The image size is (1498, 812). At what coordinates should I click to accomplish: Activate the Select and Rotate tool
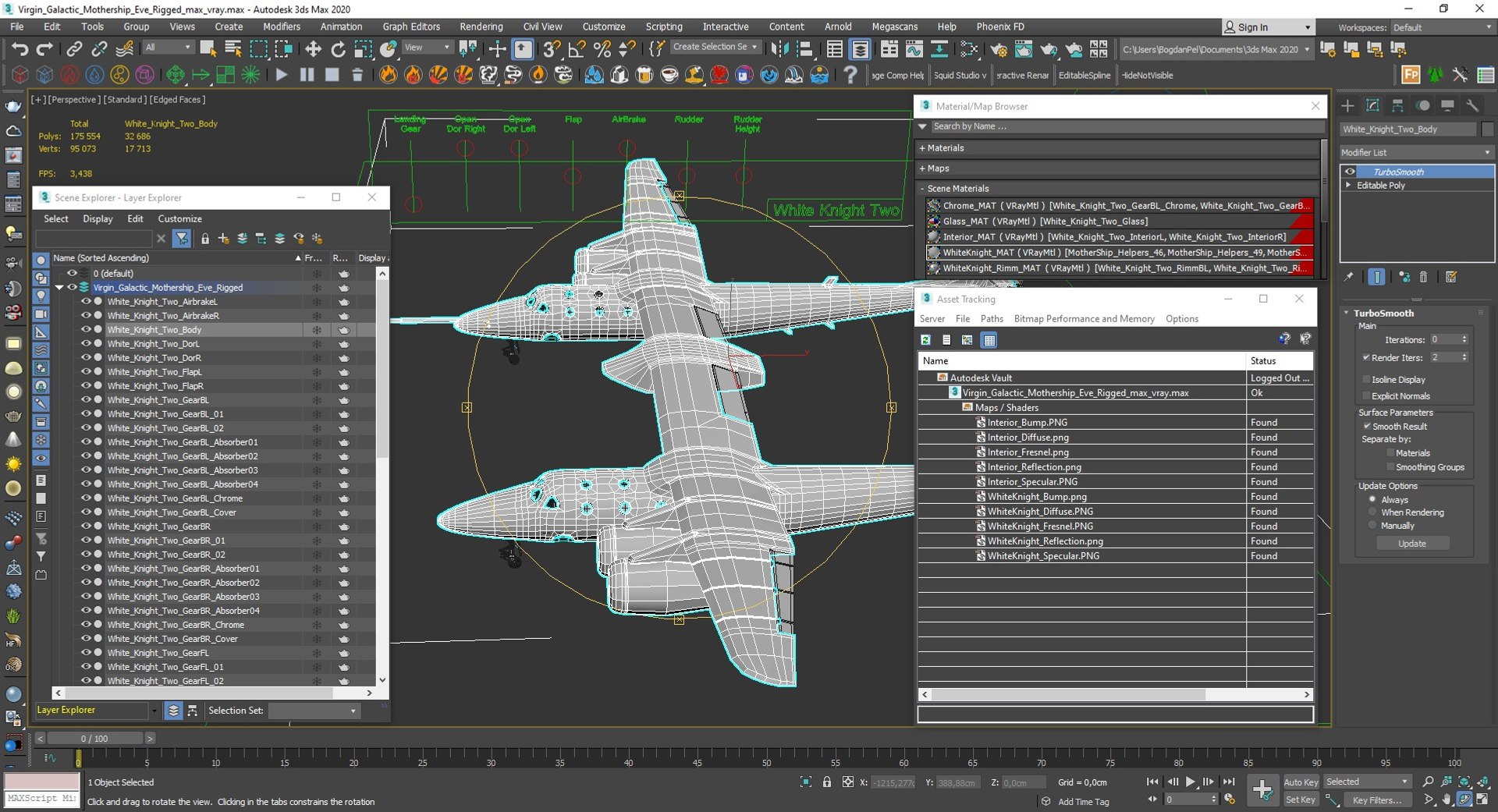(338, 49)
